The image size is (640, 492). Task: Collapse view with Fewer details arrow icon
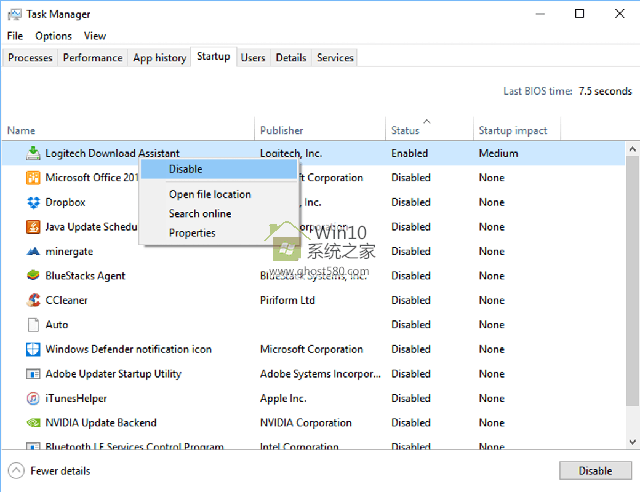click(16, 471)
